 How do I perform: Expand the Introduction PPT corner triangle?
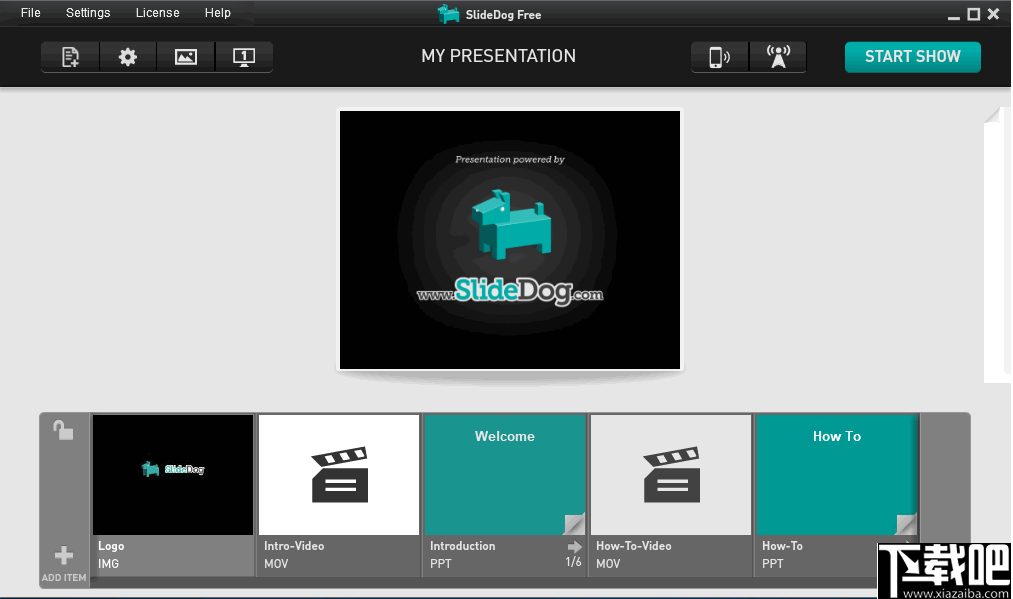point(573,523)
